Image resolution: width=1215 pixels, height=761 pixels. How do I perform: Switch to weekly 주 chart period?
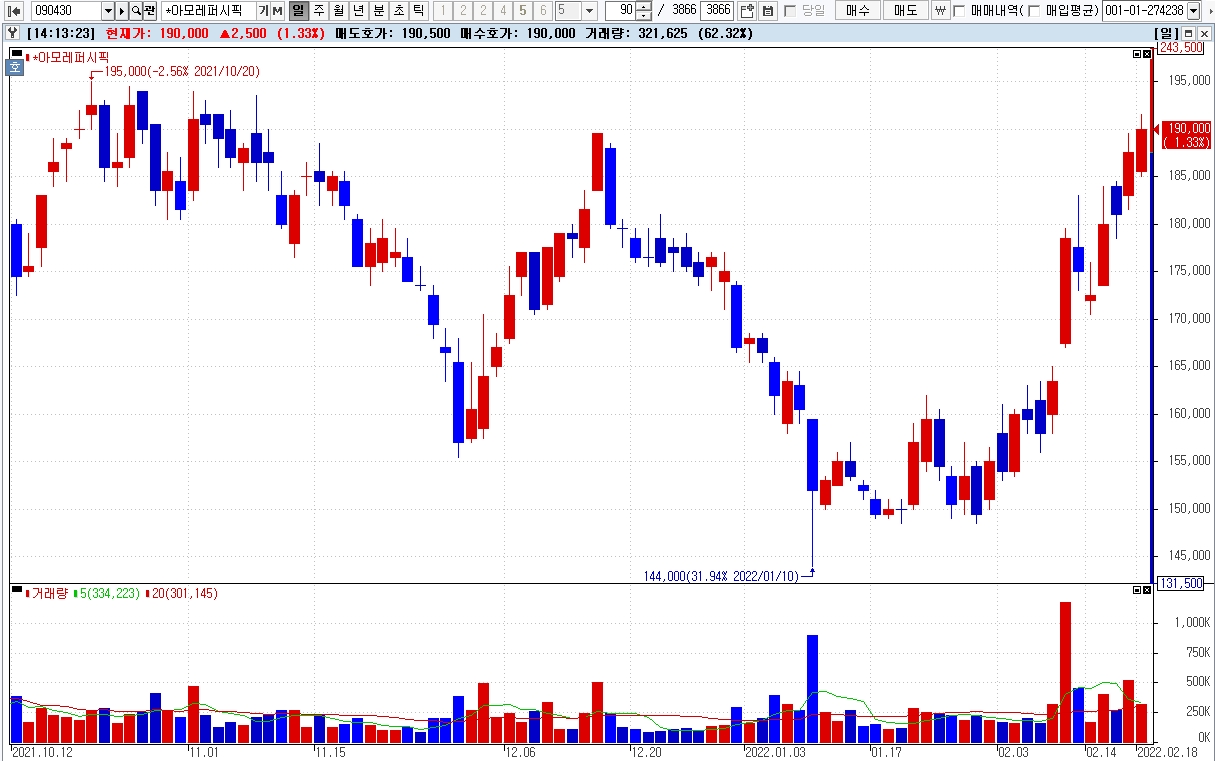point(318,11)
